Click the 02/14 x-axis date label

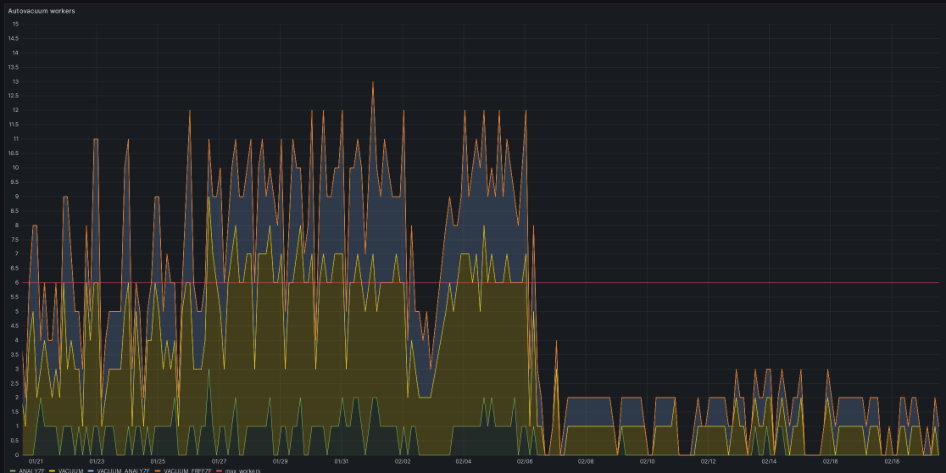[x=769, y=462]
